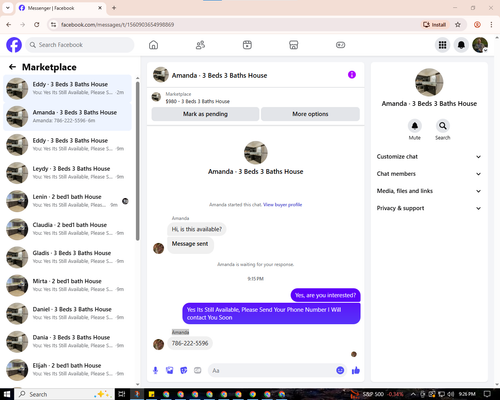Choose a GIF icon in composer
Screen dimensions: 500x400
[198, 370]
